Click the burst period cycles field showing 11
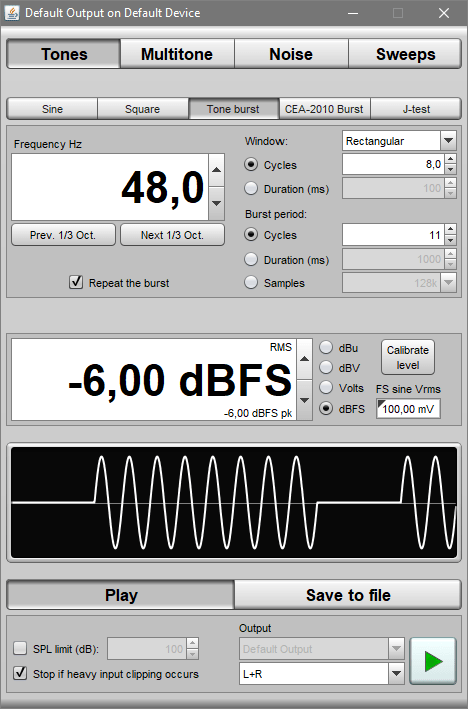Viewport: 468px width, 709px height. 393,235
